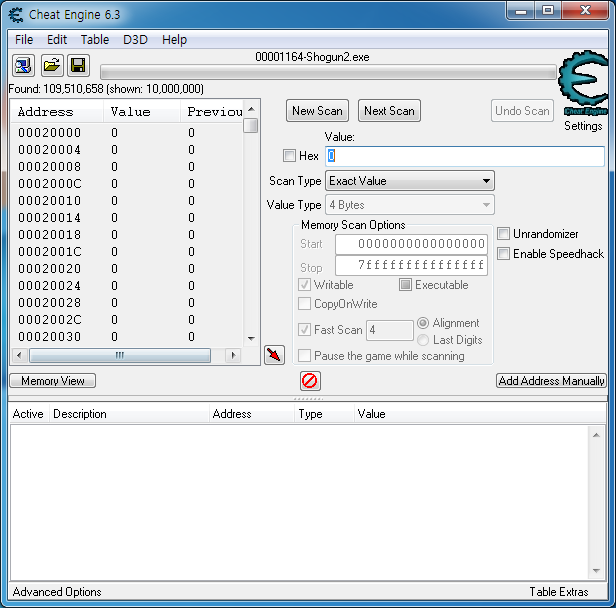This screenshot has height=608, width=616.
Task: Open the D3D menu
Action: (x=135, y=40)
